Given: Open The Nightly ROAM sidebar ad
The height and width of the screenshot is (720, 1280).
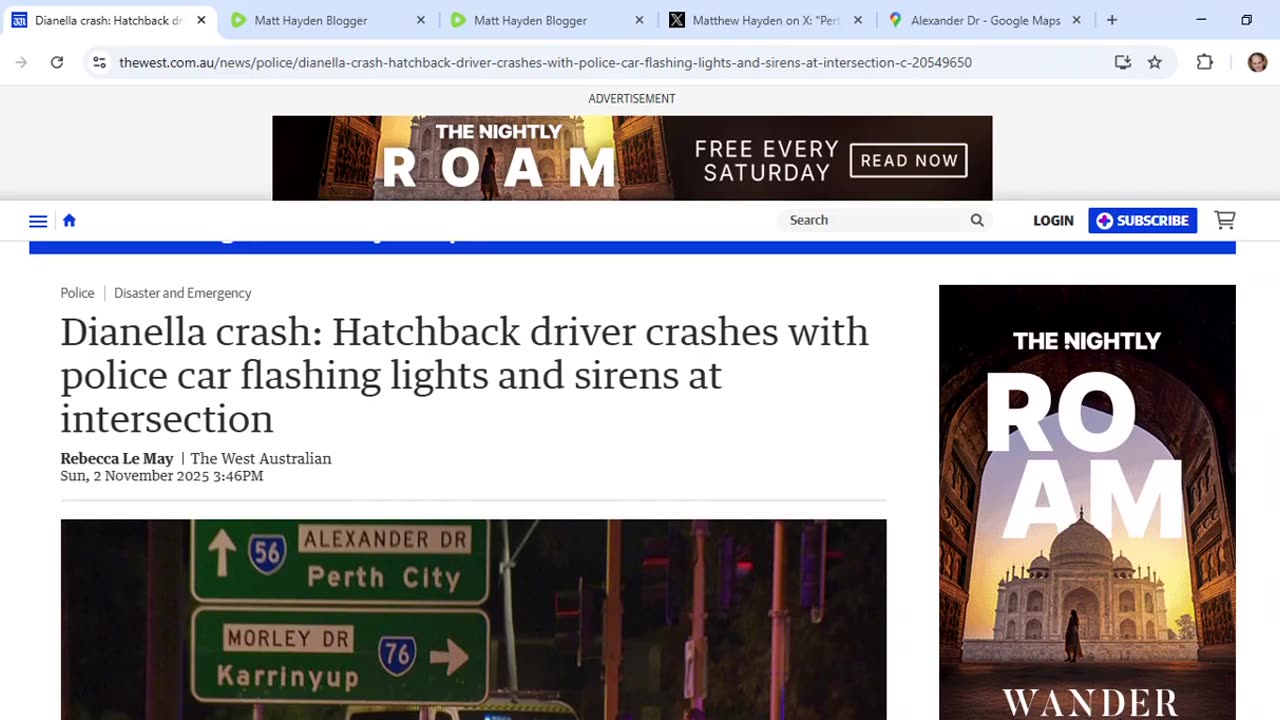Looking at the screenshot, I should pyautogui.click(x=1087, y=502).
